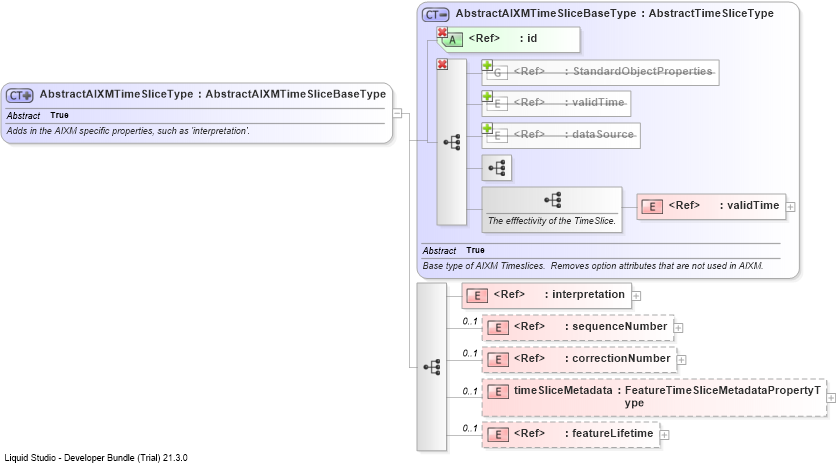Select the AbstractAIXMTimeSliceType title text

point(213,94)
